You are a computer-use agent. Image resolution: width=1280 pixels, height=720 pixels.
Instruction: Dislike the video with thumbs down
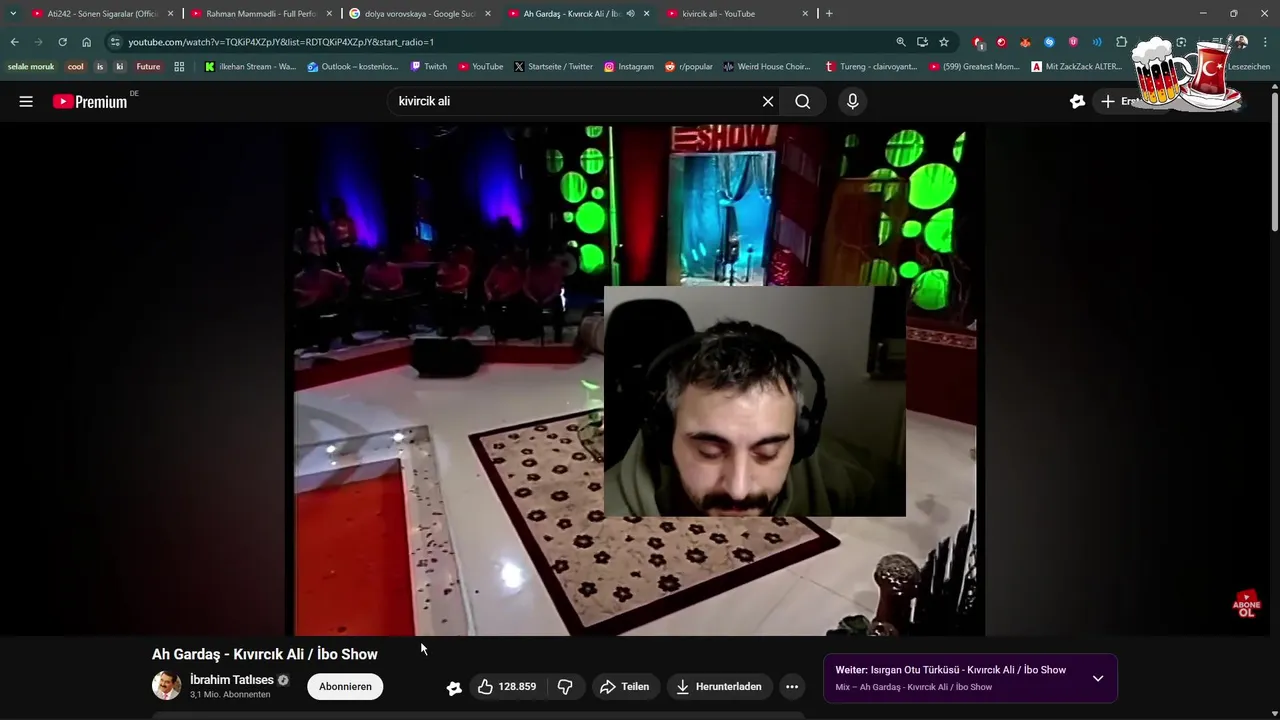pyautogui.click(x=565, y=687)
